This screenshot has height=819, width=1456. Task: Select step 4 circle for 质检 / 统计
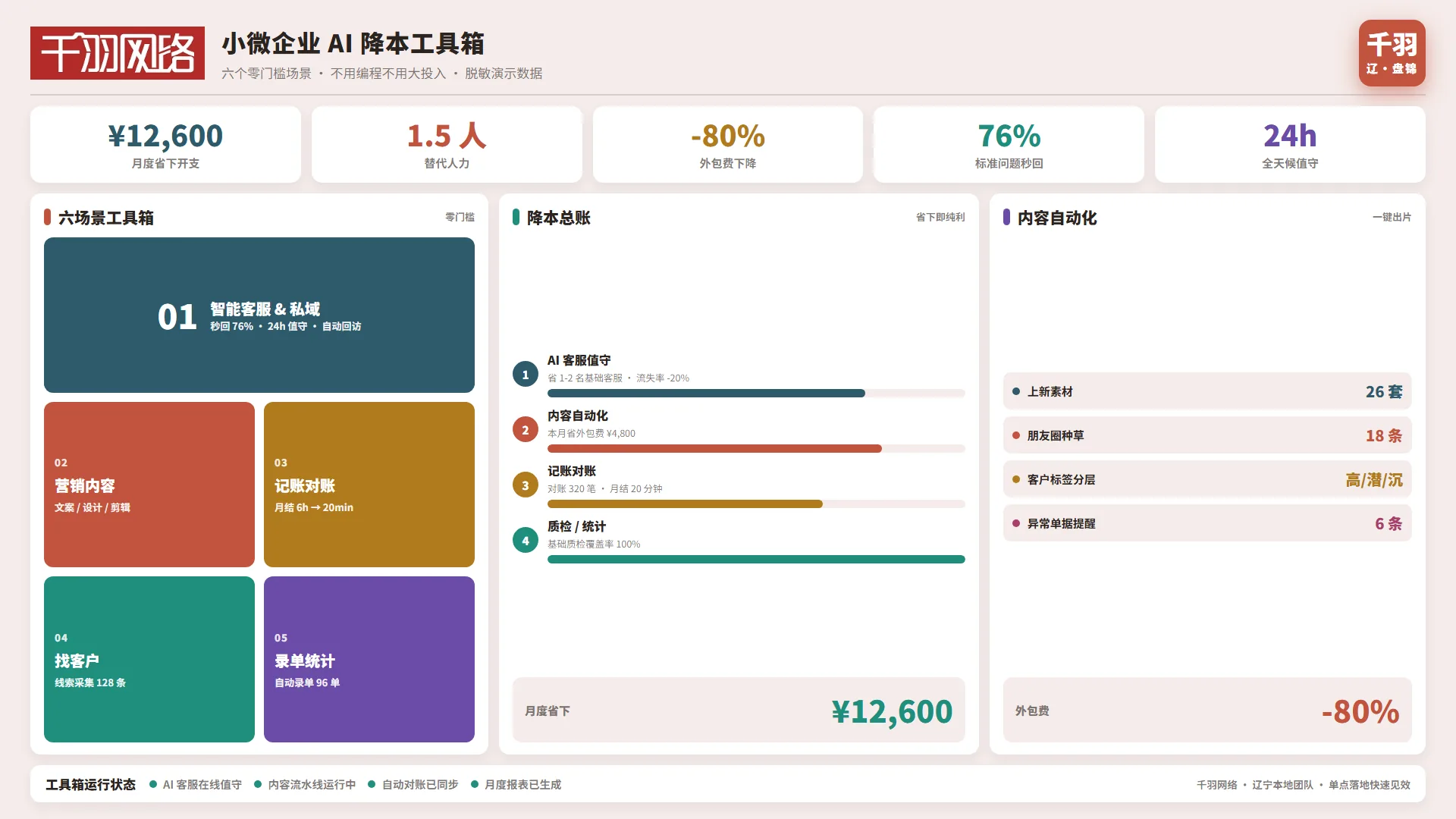click(x=526, y=541)
